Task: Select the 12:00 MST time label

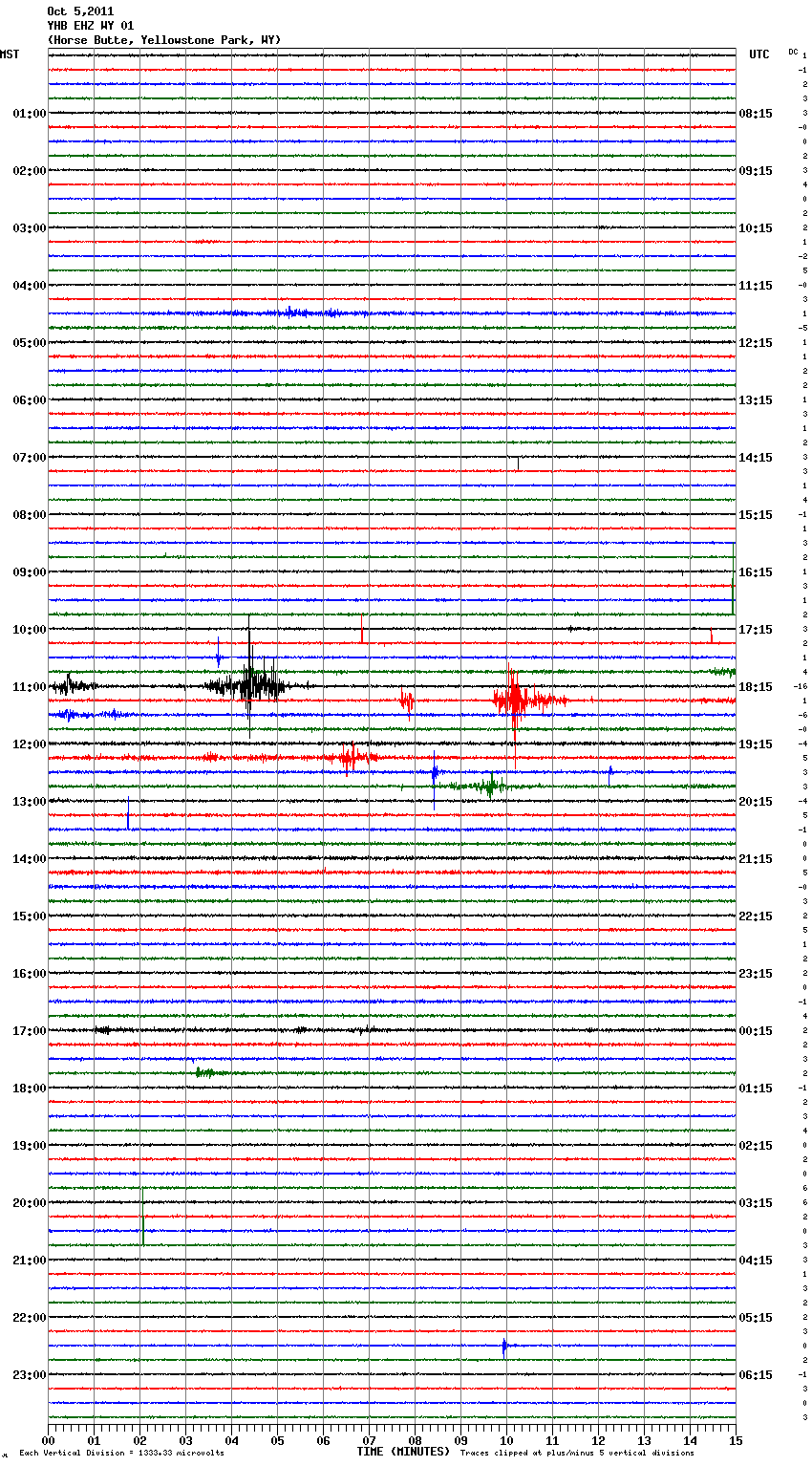Action: click(x=30, y=744)
